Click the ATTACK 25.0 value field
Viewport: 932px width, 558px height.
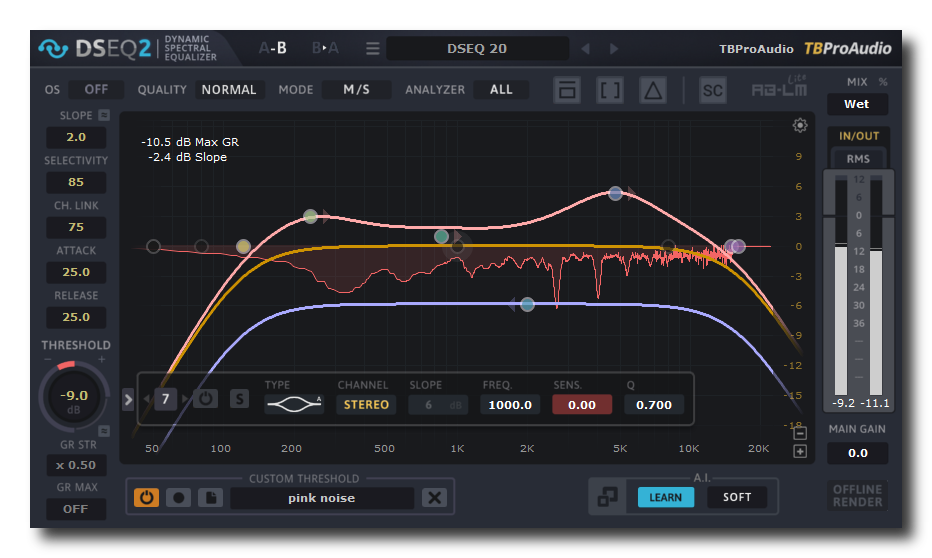click(76, 272)
